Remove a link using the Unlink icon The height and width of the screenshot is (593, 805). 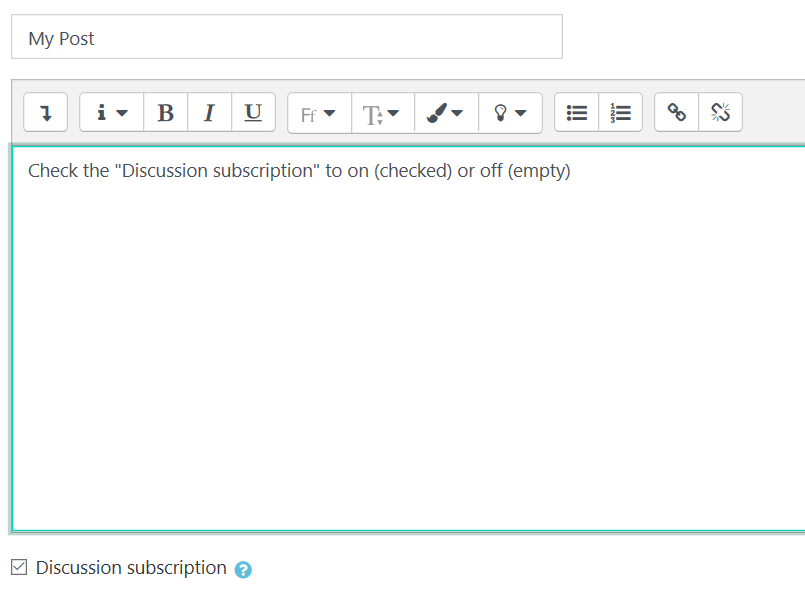719,112
